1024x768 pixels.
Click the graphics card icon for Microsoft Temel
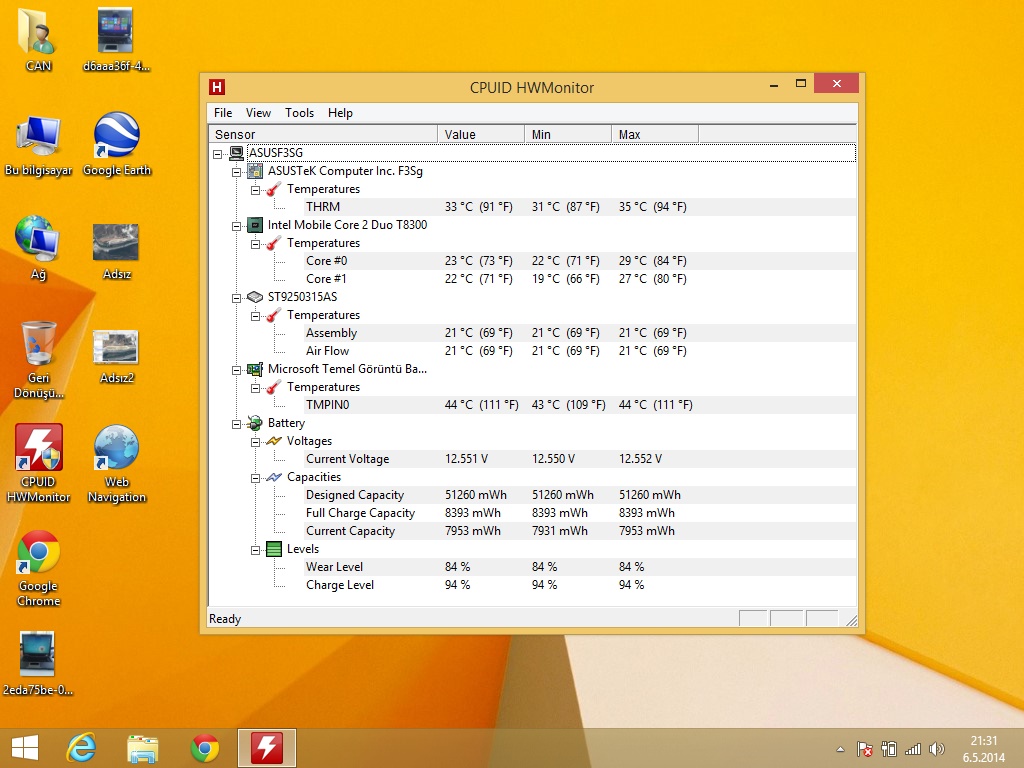(x=255, y=370)
